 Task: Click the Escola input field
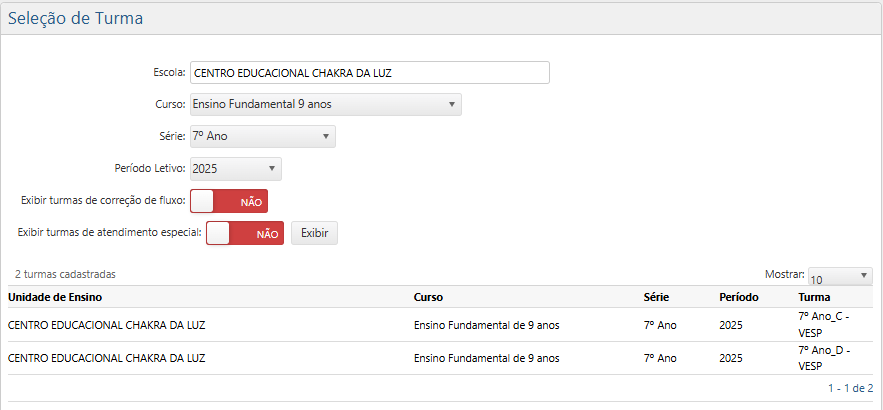tap(369, 72)
